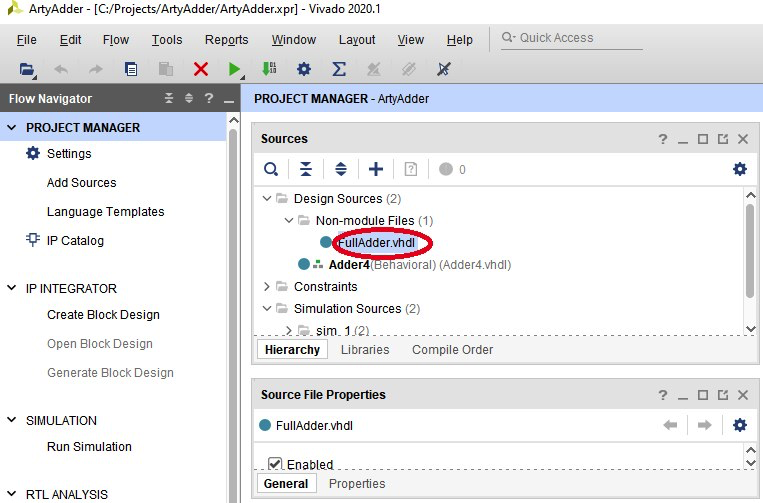Click the Redo arrow in toolbar
The width and height of the screenshot is (763, 503).
tap(95, 70)
